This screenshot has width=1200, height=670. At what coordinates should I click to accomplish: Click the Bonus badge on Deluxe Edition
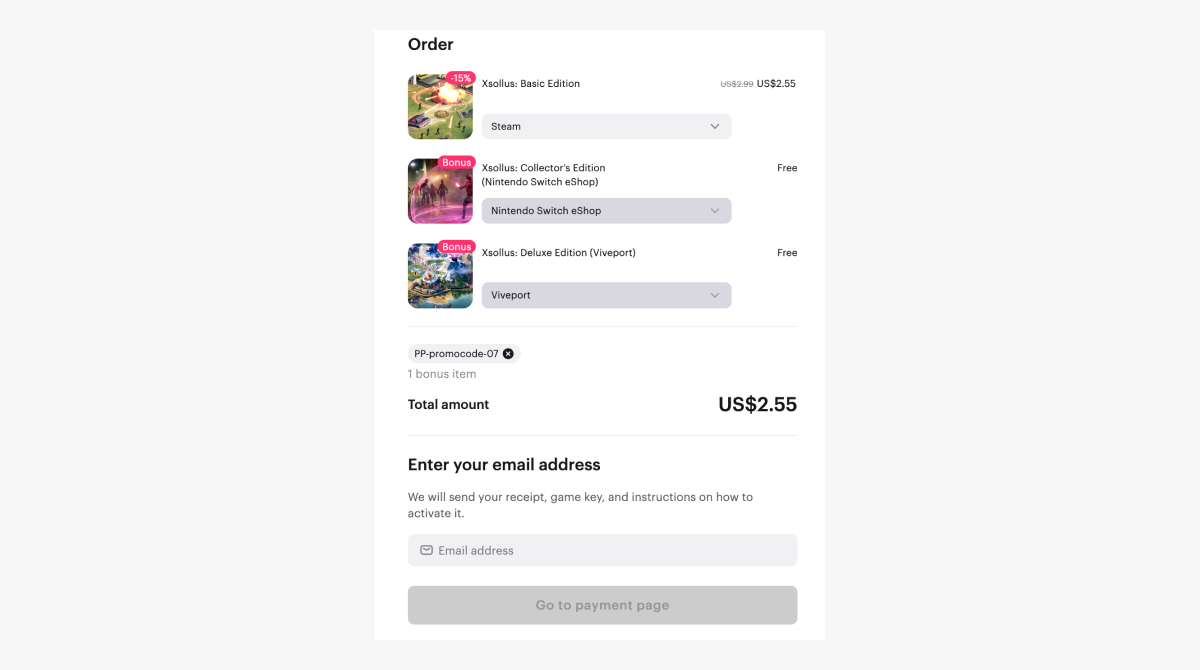tap(456, 247)
